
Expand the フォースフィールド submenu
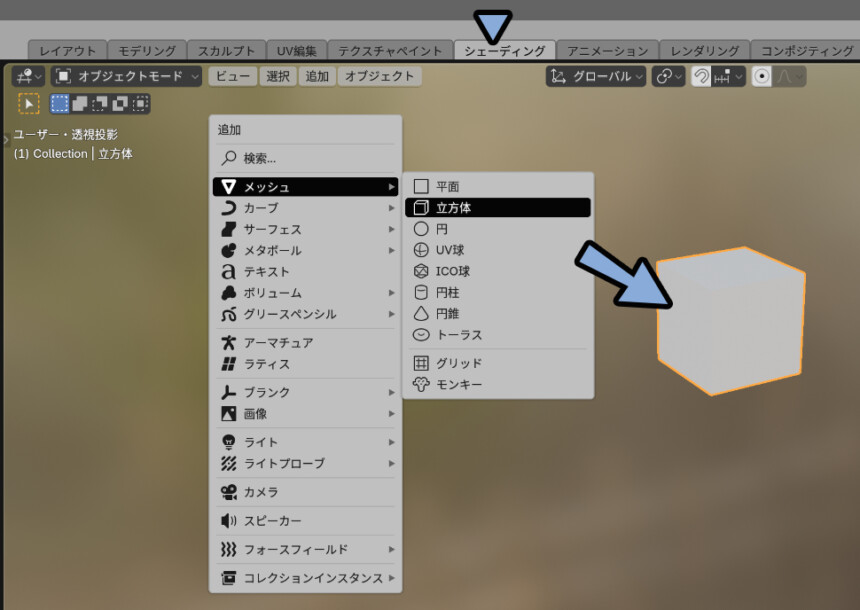coord(305,549)
